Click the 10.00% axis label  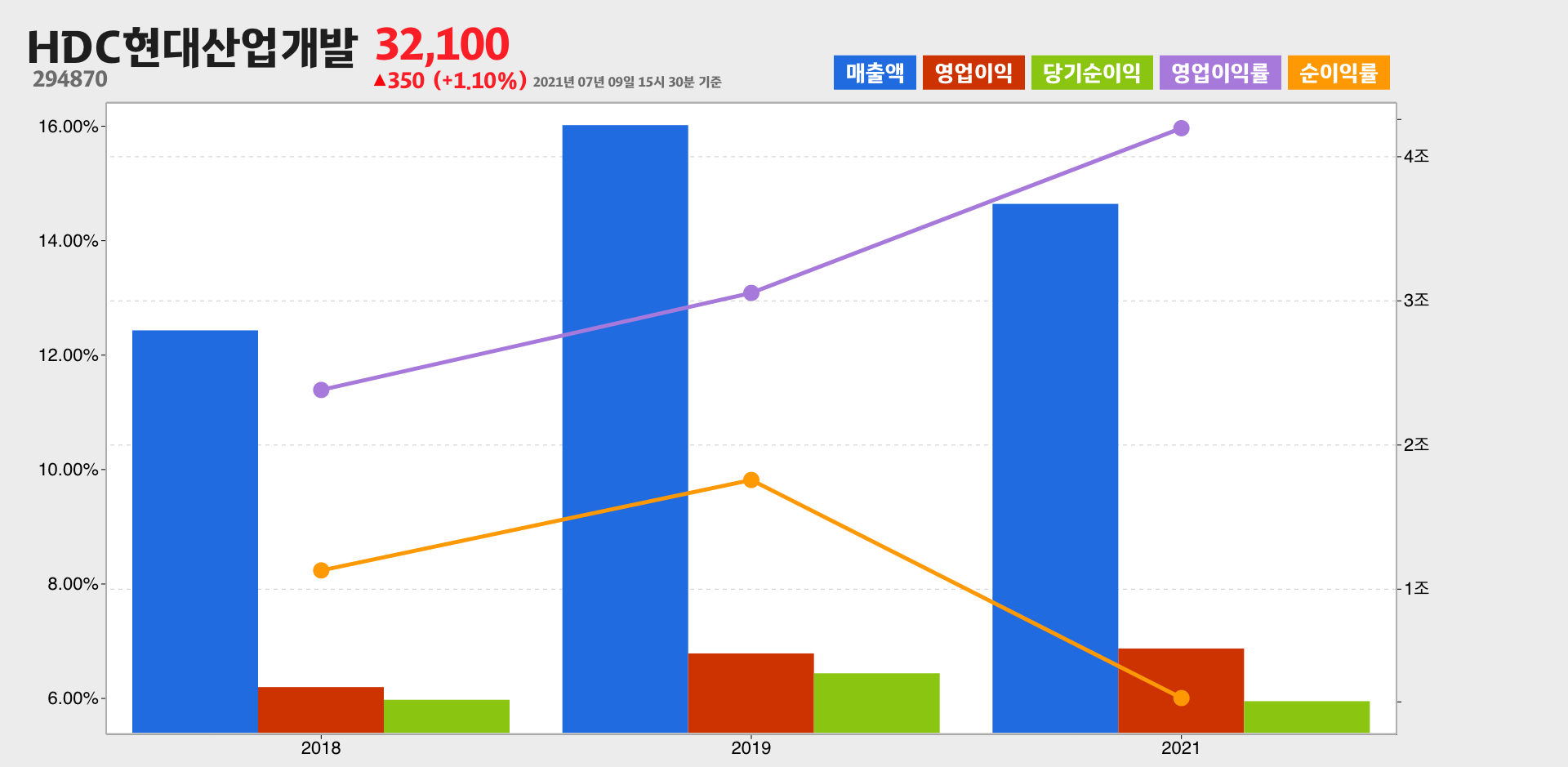[69, 470]
